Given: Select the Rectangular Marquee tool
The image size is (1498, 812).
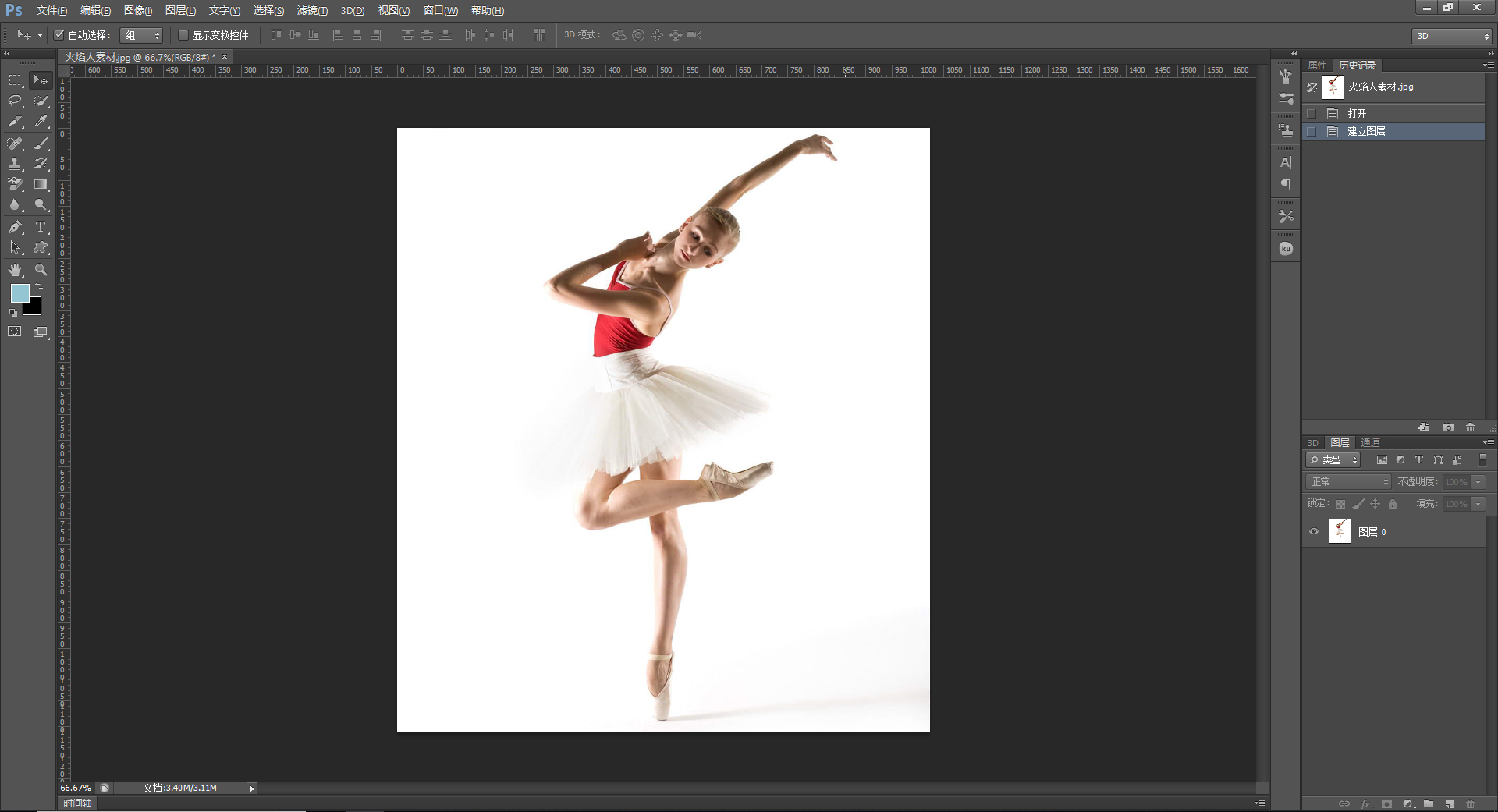Looking at the screenshot, I should click(x=15, y=80).
